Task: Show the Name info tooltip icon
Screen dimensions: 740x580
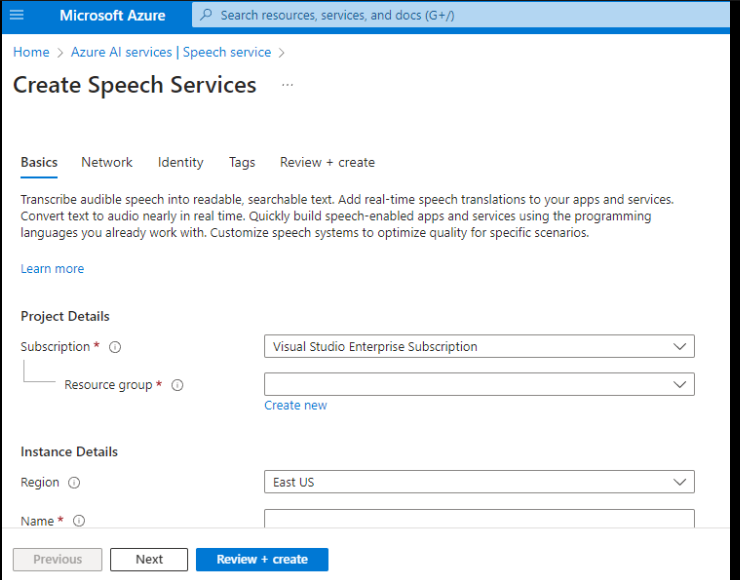Action: pyautogui.click(x=79, y=521)
